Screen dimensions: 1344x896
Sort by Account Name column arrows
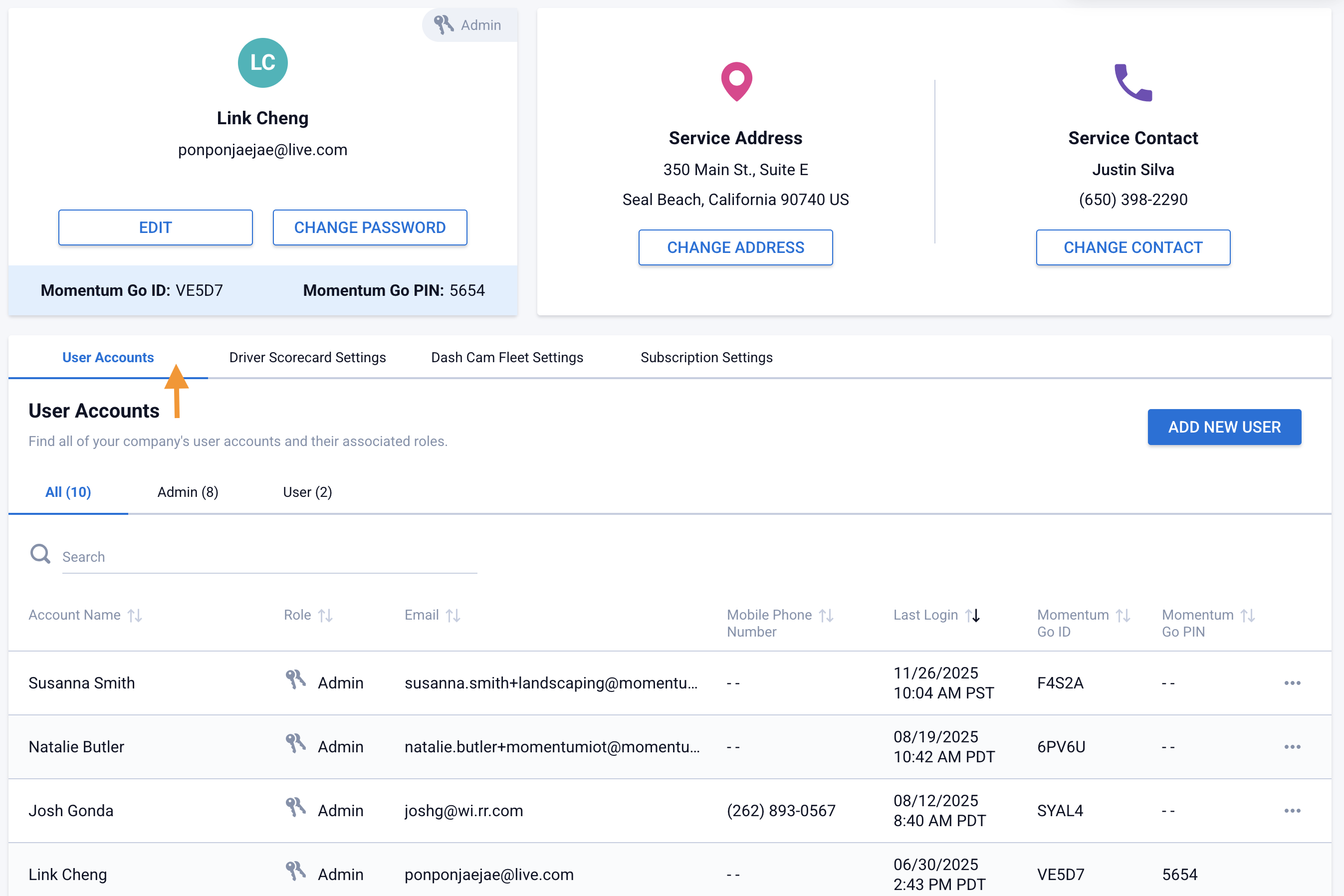pos(135,616)
